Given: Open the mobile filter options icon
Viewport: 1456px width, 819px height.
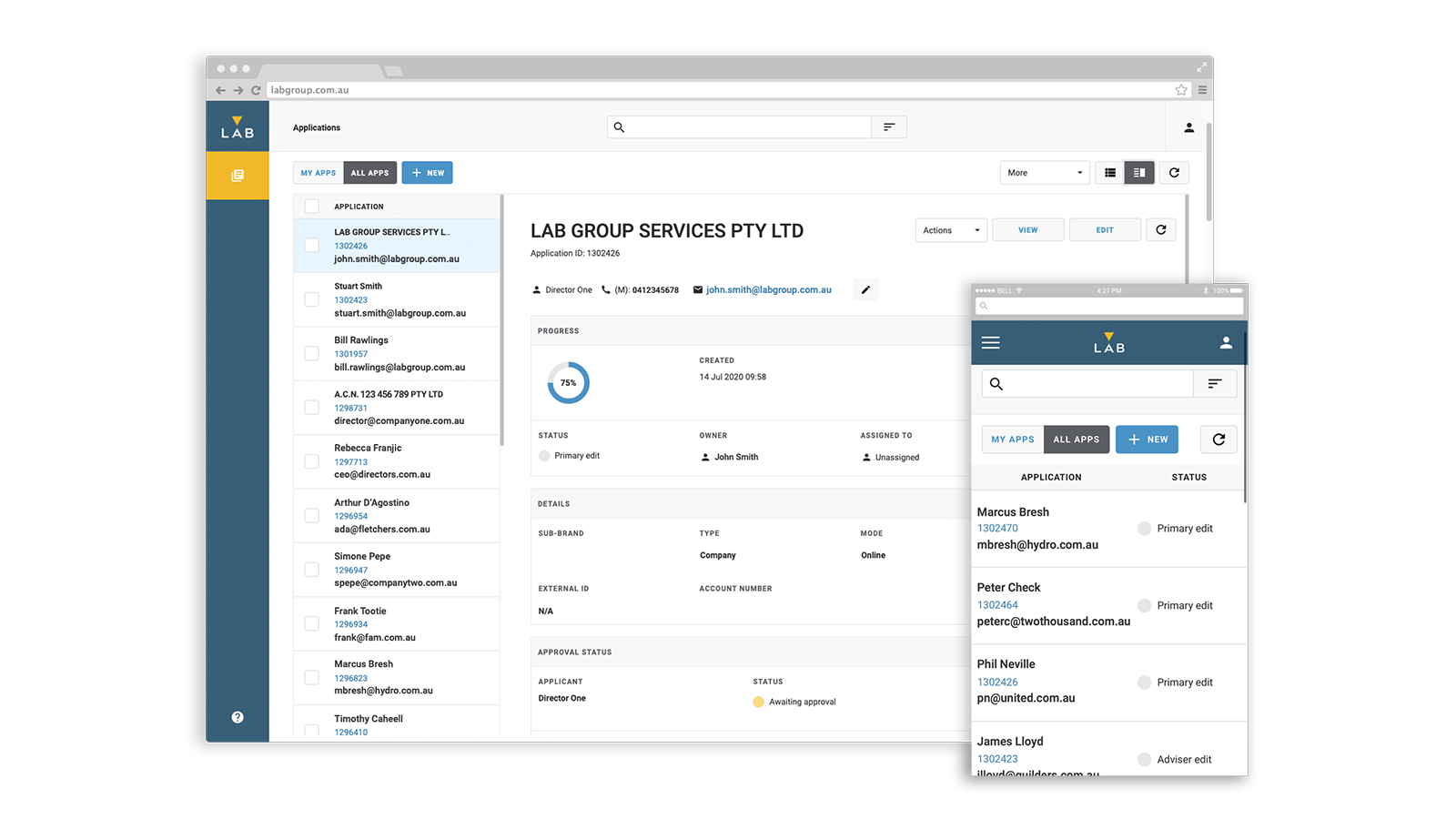Looking at the screenshot, I should [x=1215, y=384].
